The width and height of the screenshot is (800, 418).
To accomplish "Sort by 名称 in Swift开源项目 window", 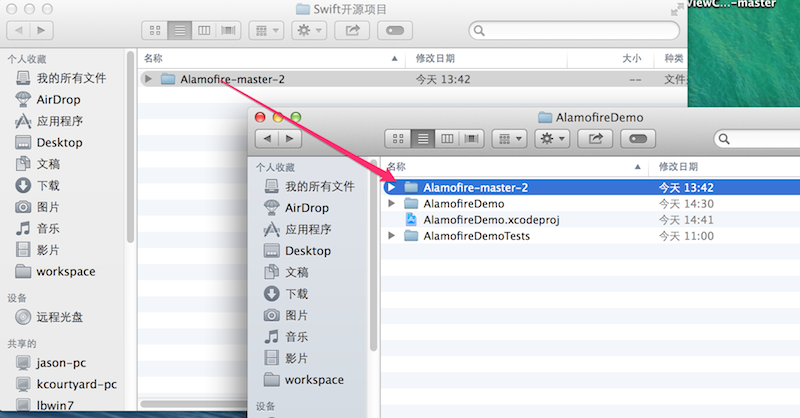I will click(271, 59).
